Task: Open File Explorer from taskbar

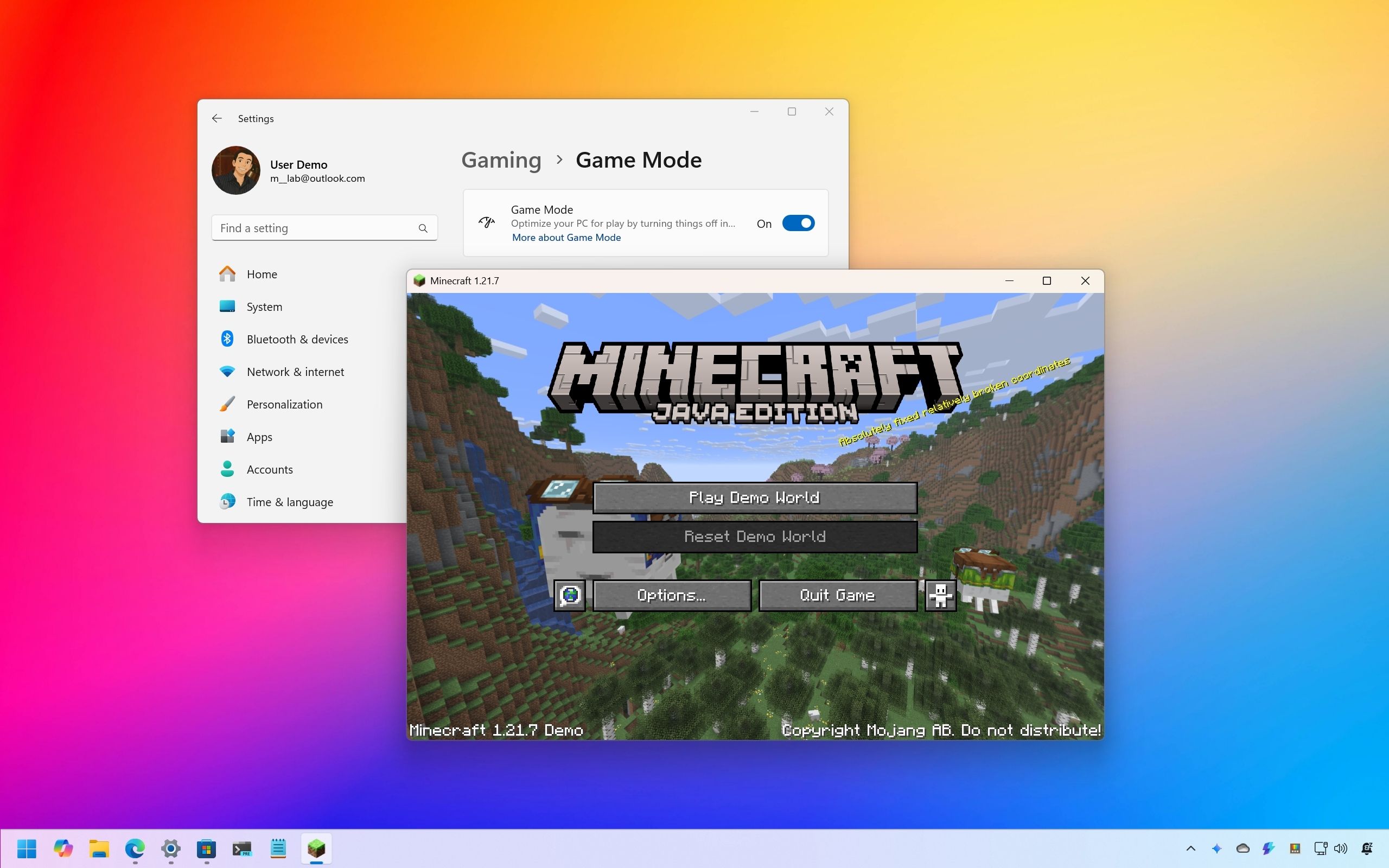Action: pyautogui.click(x=99, y=848)
